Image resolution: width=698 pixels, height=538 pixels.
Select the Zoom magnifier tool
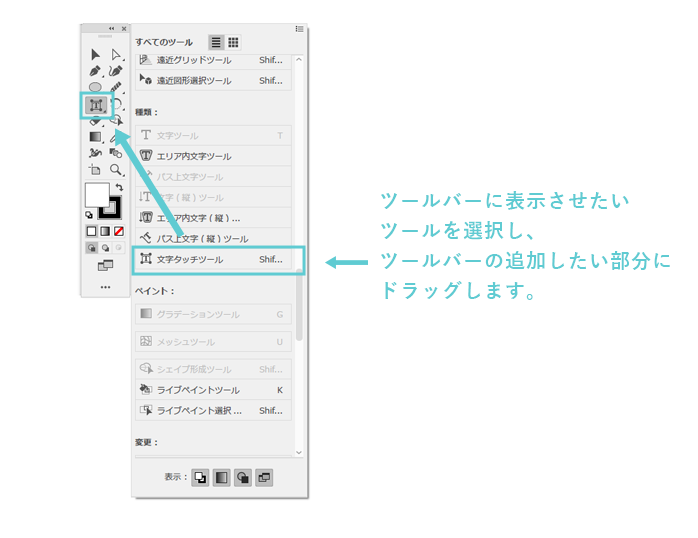[116, 170]
